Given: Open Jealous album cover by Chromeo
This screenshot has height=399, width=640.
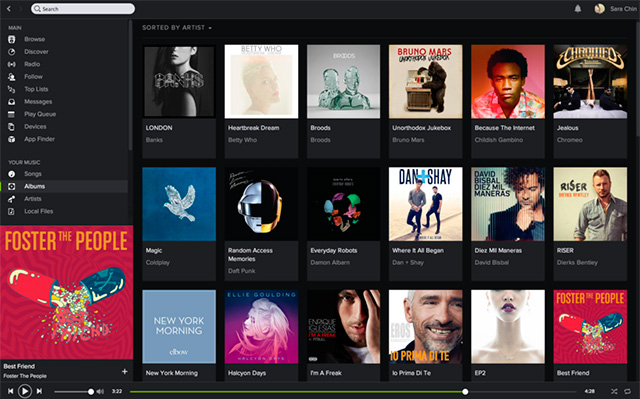Looking at the screenshot, I should click(x=590, y=82).
